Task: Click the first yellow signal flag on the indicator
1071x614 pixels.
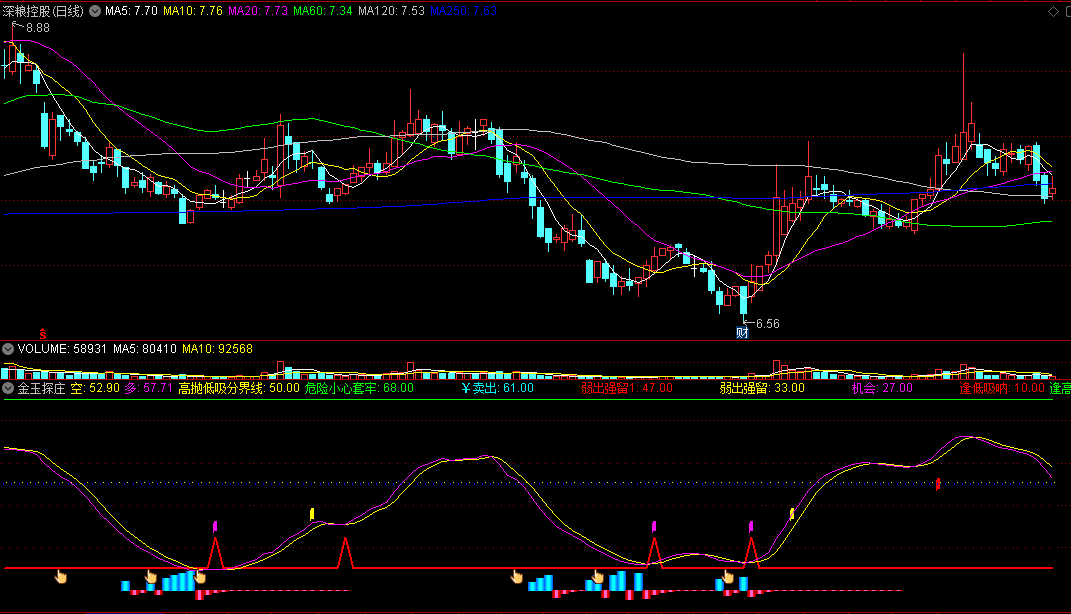Action: coord(312,514)
